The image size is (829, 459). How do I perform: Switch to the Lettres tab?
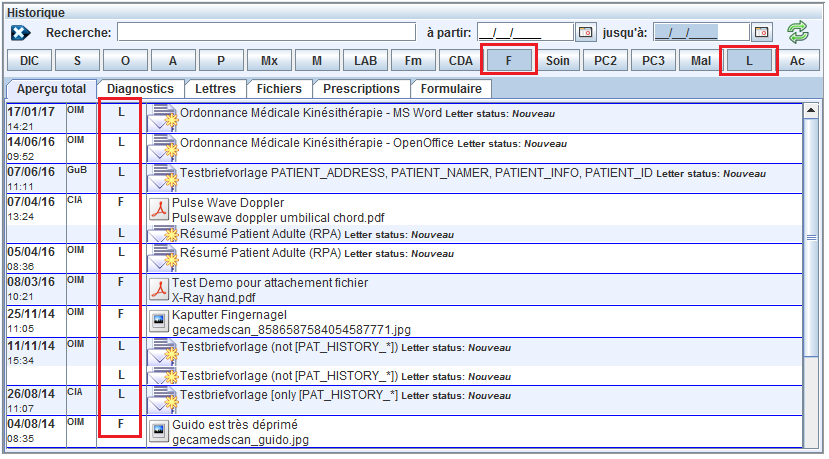point(215,89)
